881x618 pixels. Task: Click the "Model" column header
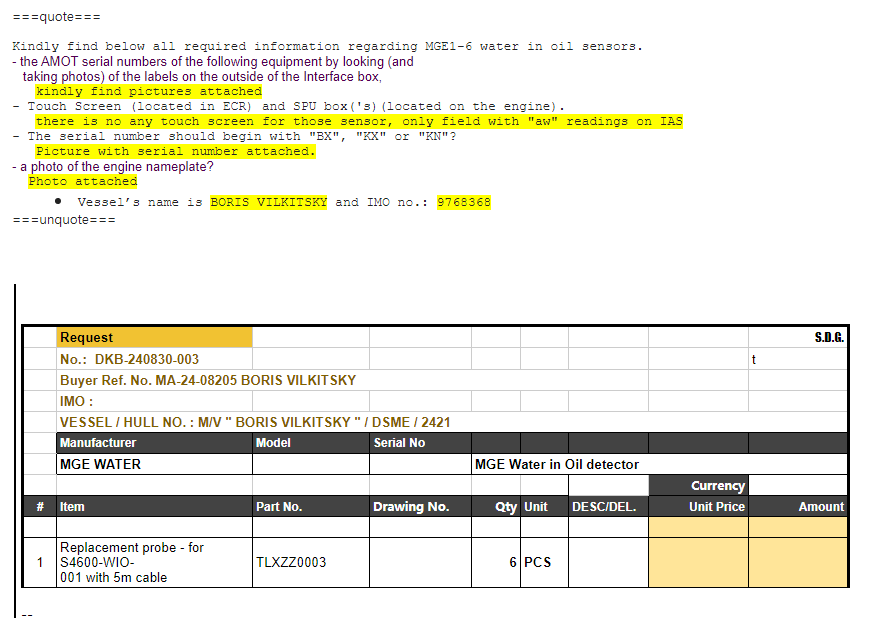coord(311,443)
